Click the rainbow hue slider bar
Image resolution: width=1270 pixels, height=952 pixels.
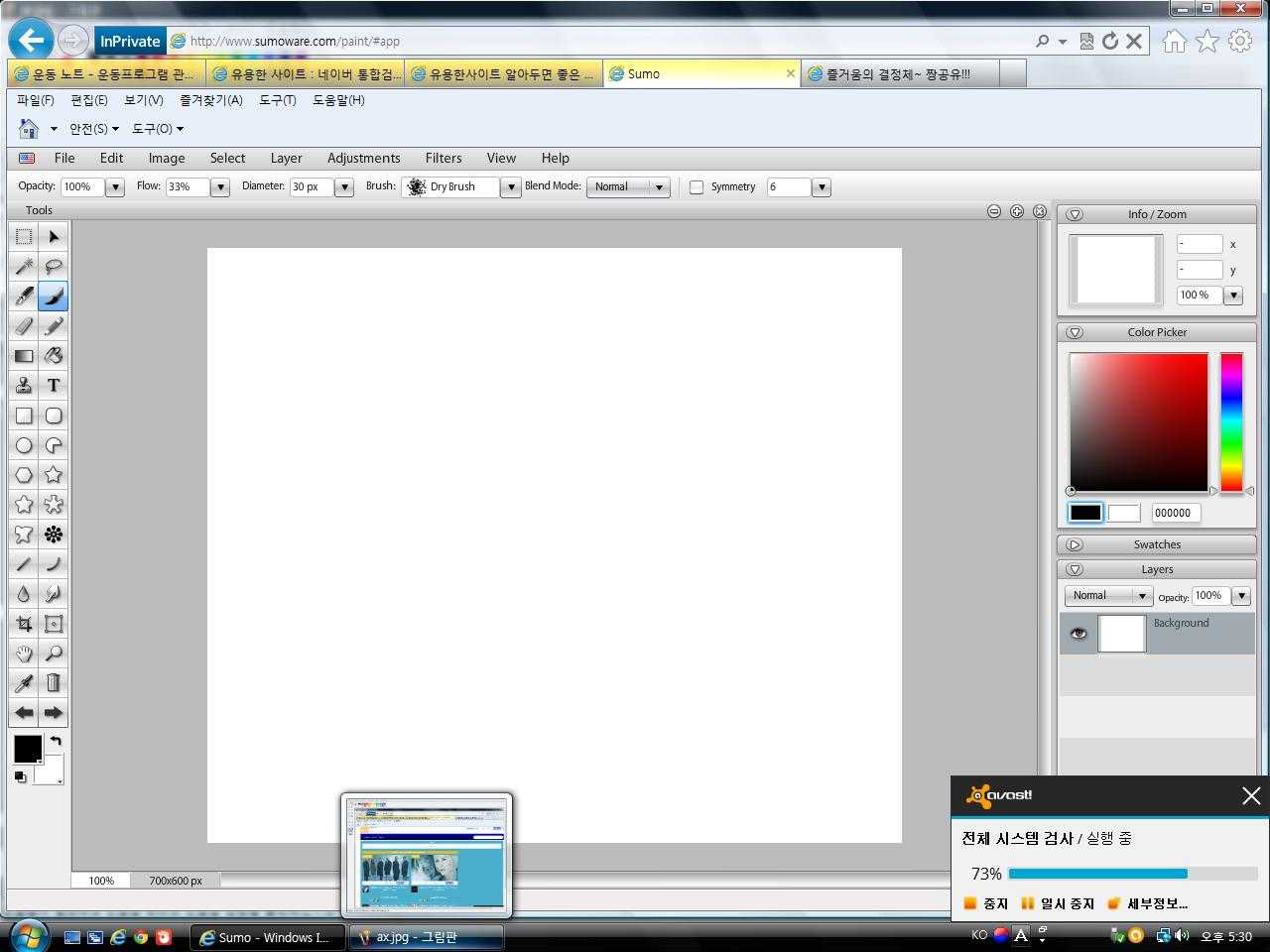(1231, 422)
